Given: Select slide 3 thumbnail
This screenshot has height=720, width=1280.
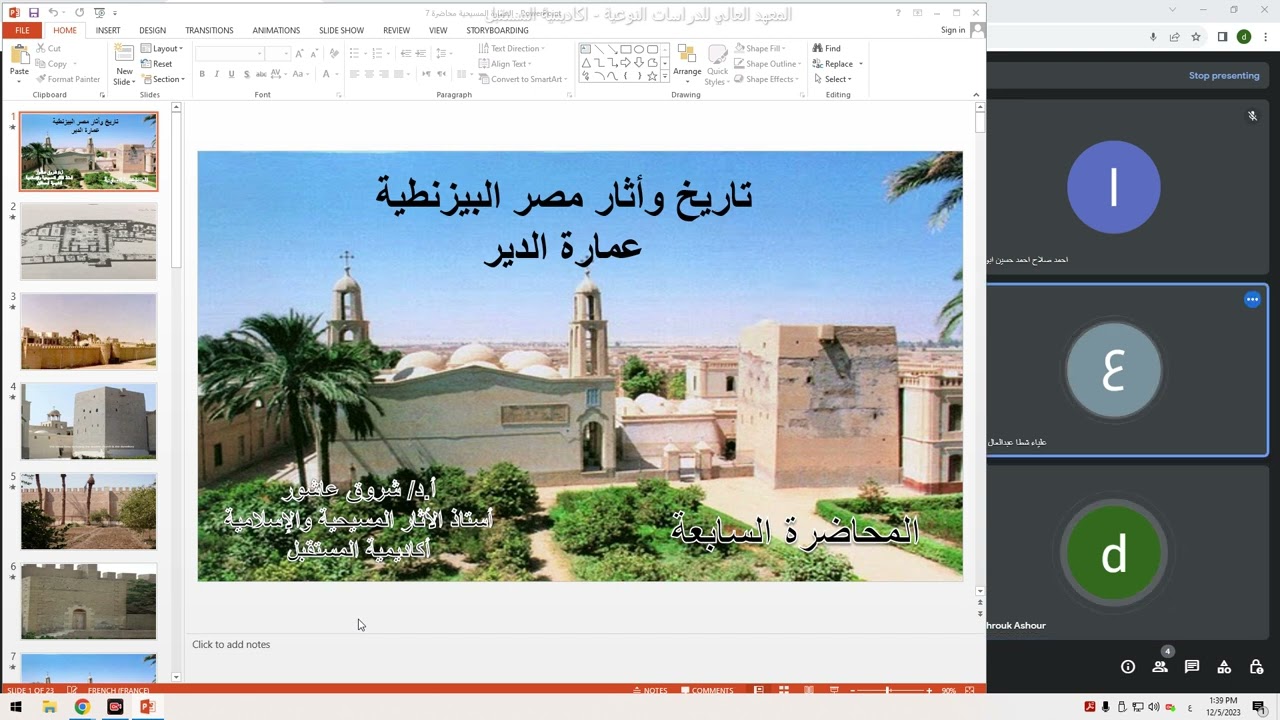Looking at the screenshot, I should (89, 331).
